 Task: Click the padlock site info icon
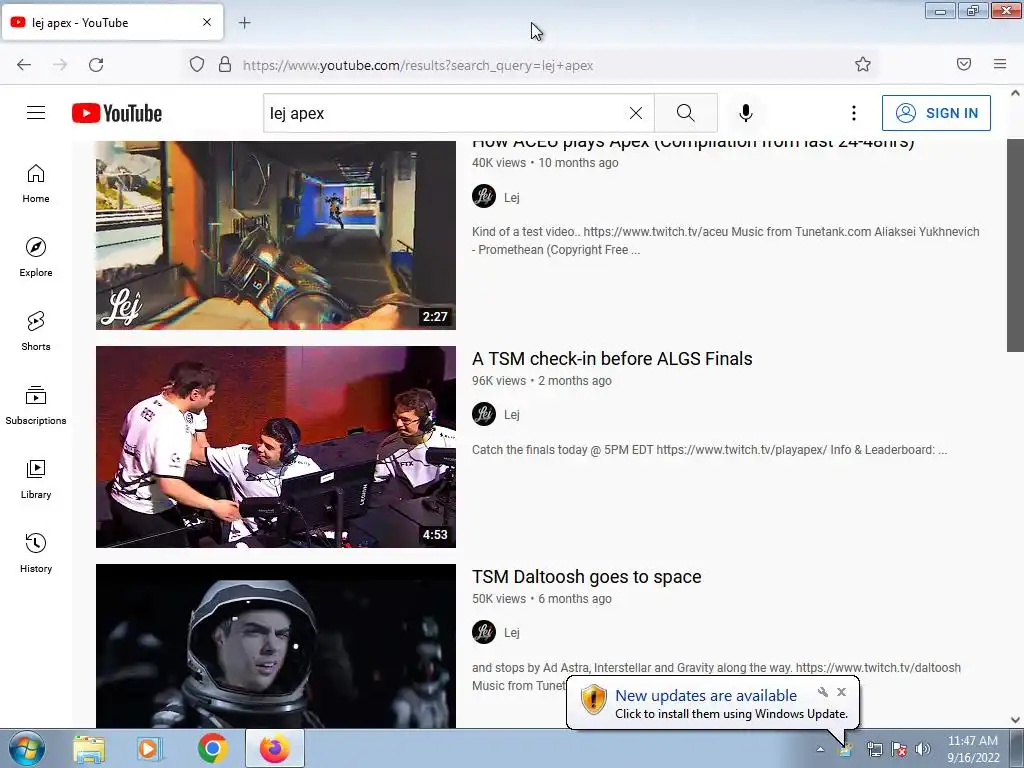[225, 65]
